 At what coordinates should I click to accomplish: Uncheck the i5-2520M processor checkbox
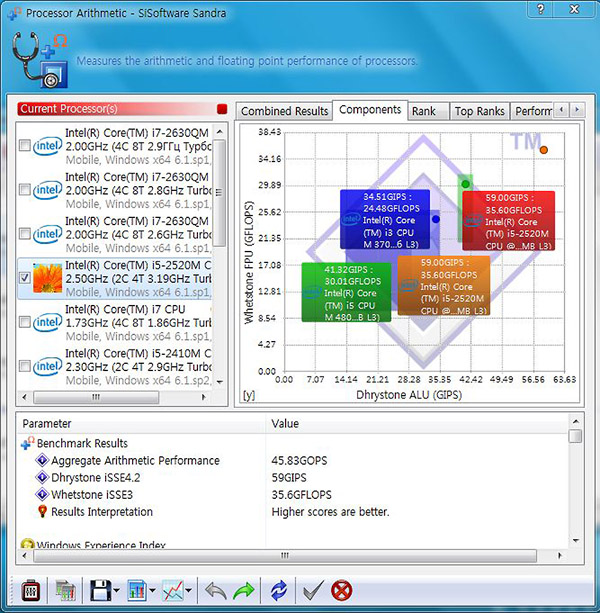[x=25, y=278]
